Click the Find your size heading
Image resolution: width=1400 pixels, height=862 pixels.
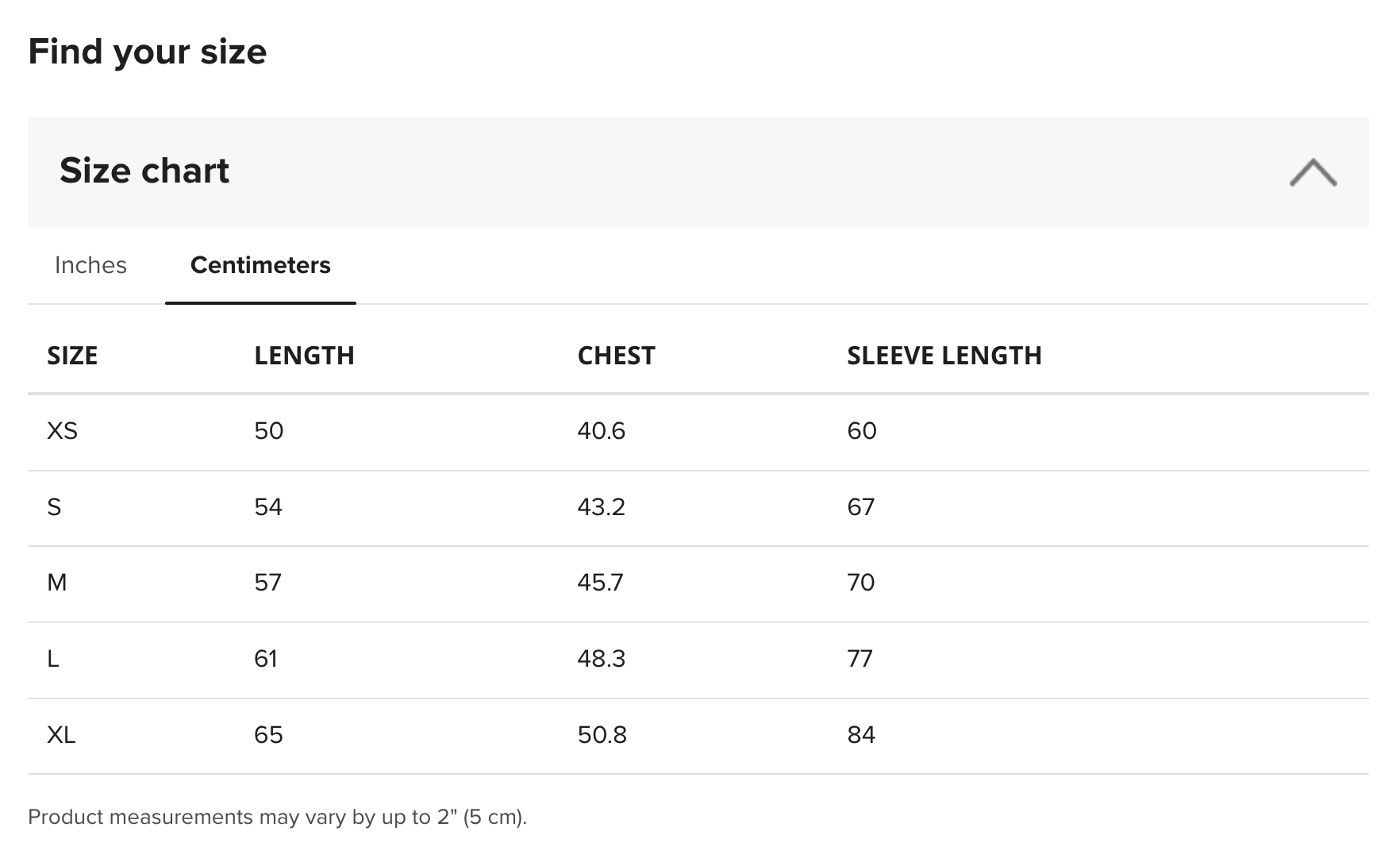coord(147,52)
